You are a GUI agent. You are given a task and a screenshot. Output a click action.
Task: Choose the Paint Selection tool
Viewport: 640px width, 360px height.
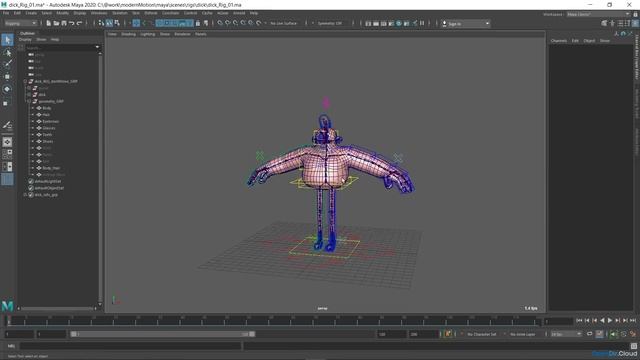coord(7,64)
